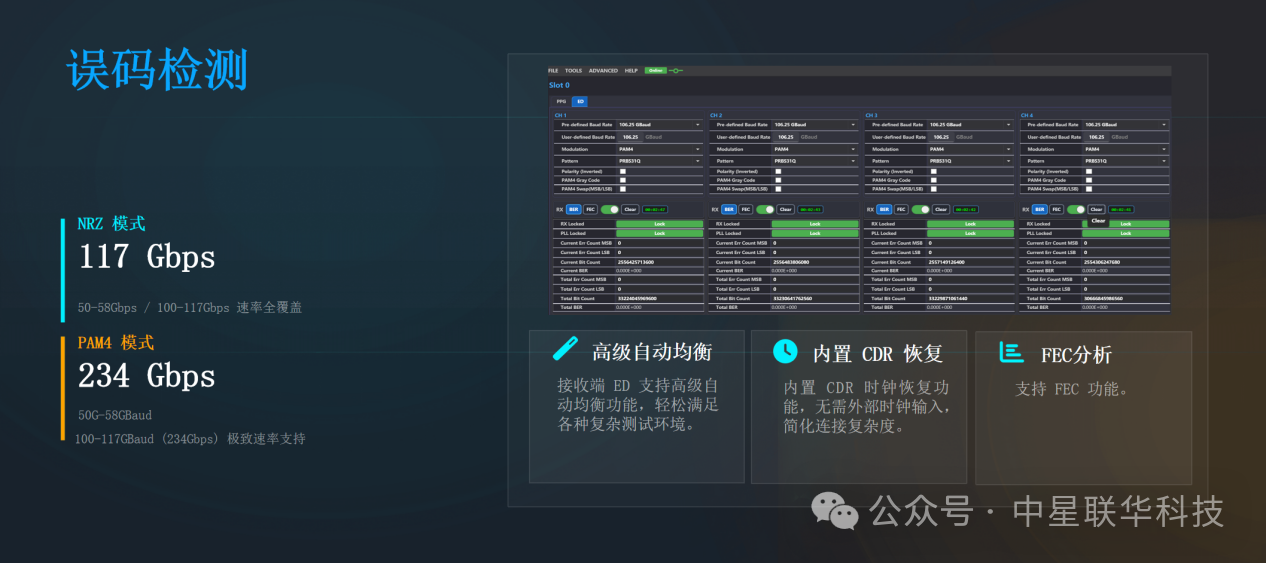Check Polarity (Inverted) for CH 1
1266x563 pixels.
pyautogui.click(x=623, y=171)
